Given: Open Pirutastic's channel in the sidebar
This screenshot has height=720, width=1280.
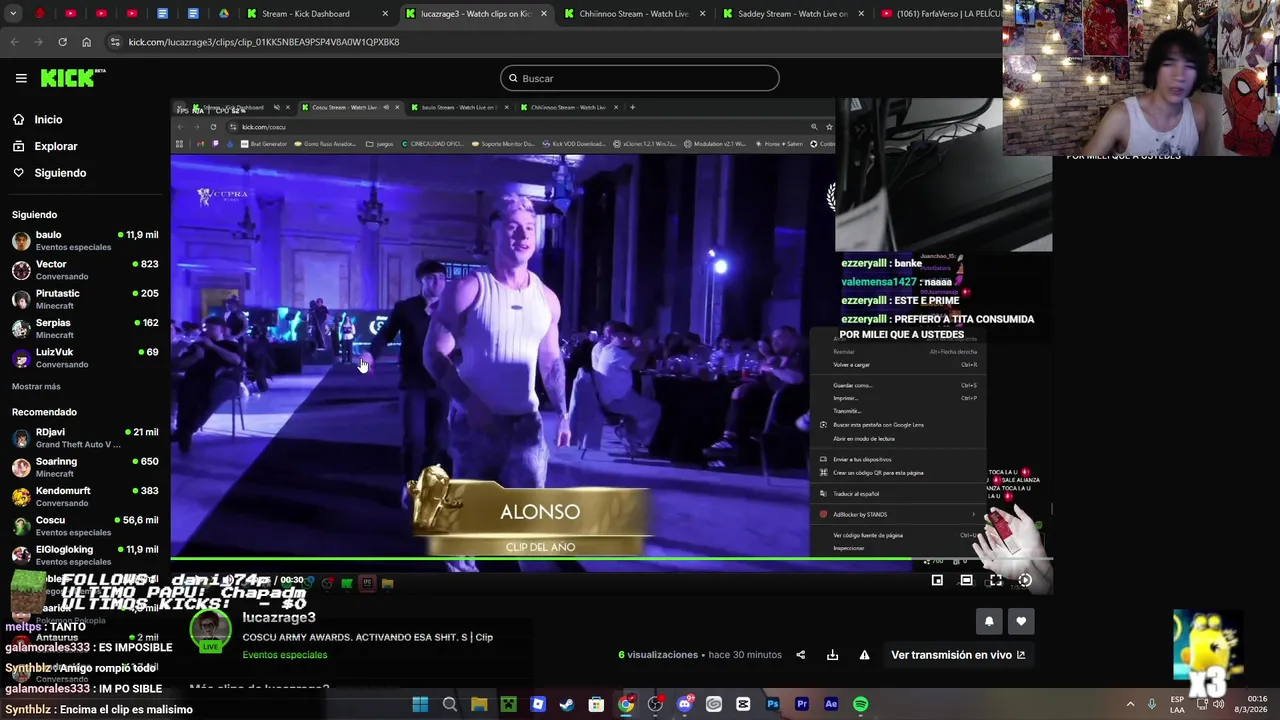Looking at the screenshot, I should point(85,299).
